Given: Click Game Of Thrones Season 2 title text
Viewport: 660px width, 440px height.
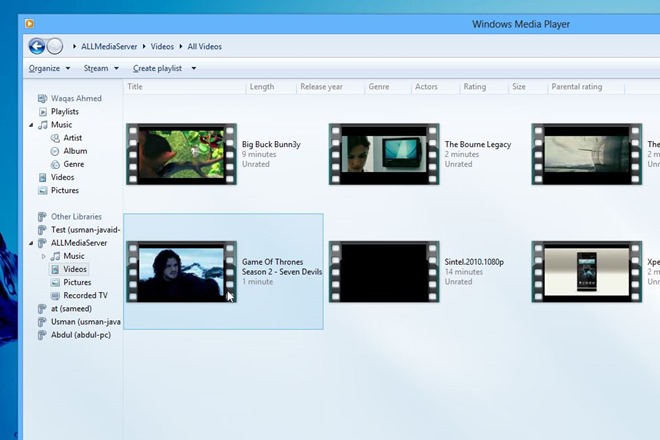Looking at the screenshot, I should click(x=282, y=267).
